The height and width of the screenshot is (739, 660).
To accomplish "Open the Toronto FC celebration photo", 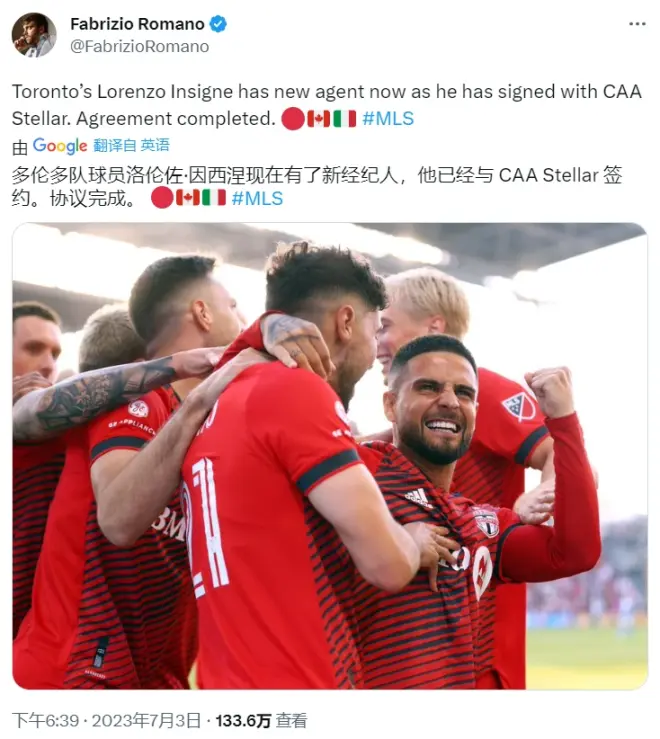I will pos(330,456).
